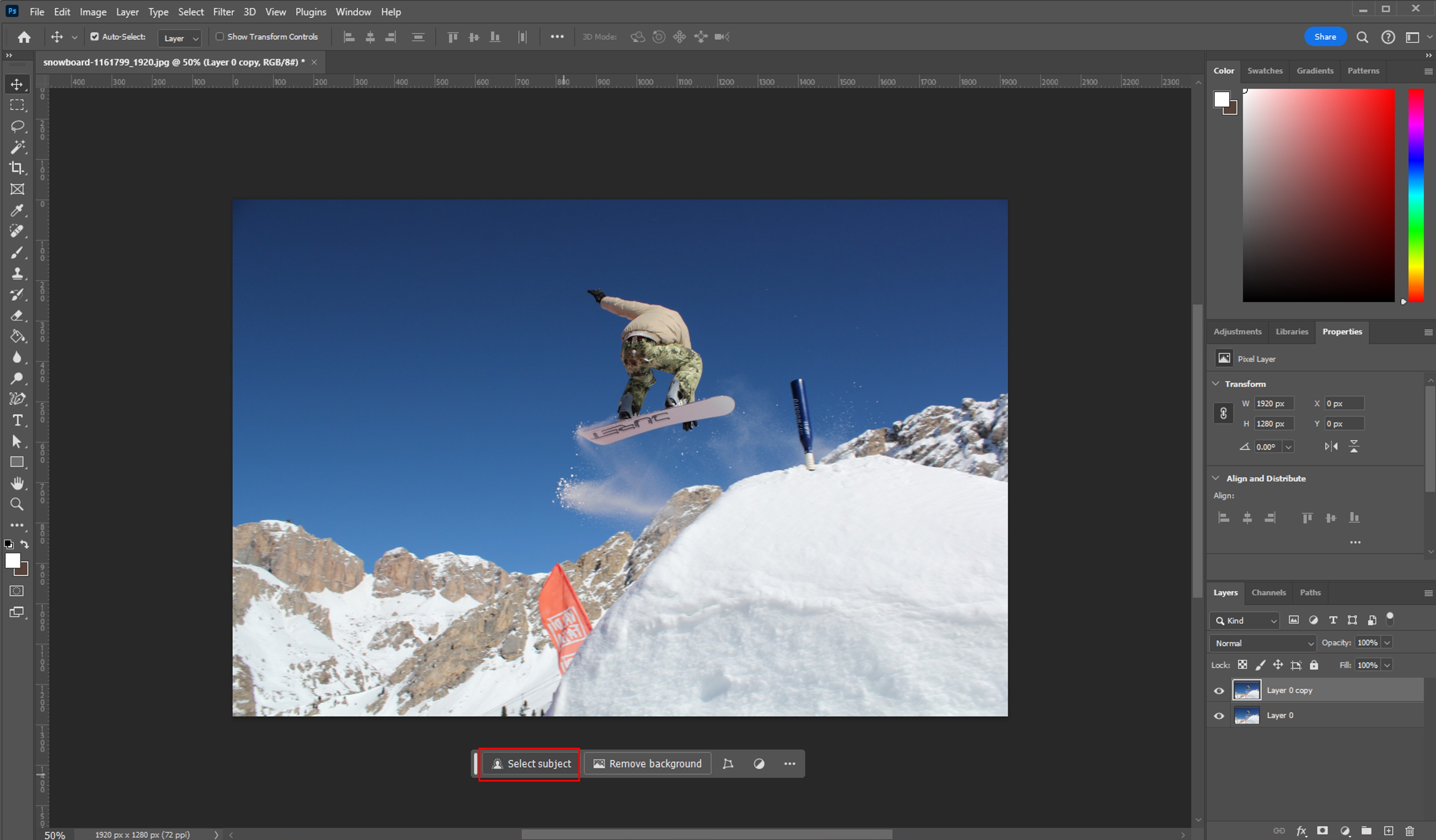Image resolution: width=1436 pixels, height=840 pixels.
Task: Choose the Horizontal Type tool
Action: (x=17, y=421)
